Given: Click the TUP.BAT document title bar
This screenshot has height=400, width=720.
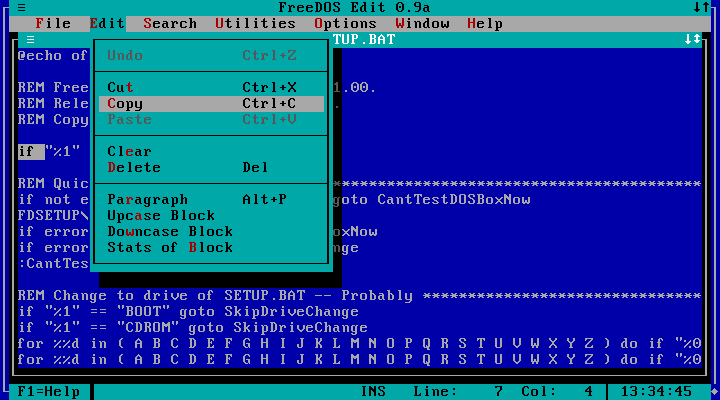Looking at the screenshot, I should click(x=364, y=39).
